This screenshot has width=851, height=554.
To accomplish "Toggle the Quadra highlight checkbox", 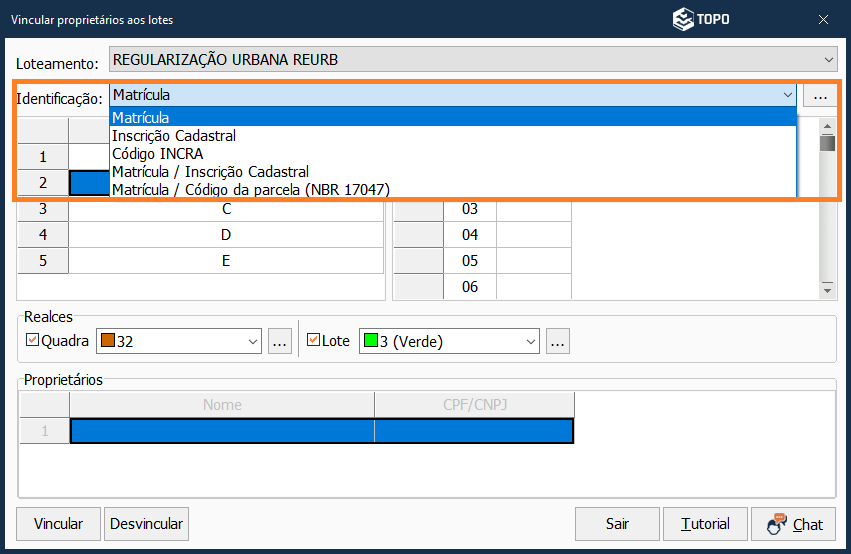I will pyautogui.click(x=32, y=341).
